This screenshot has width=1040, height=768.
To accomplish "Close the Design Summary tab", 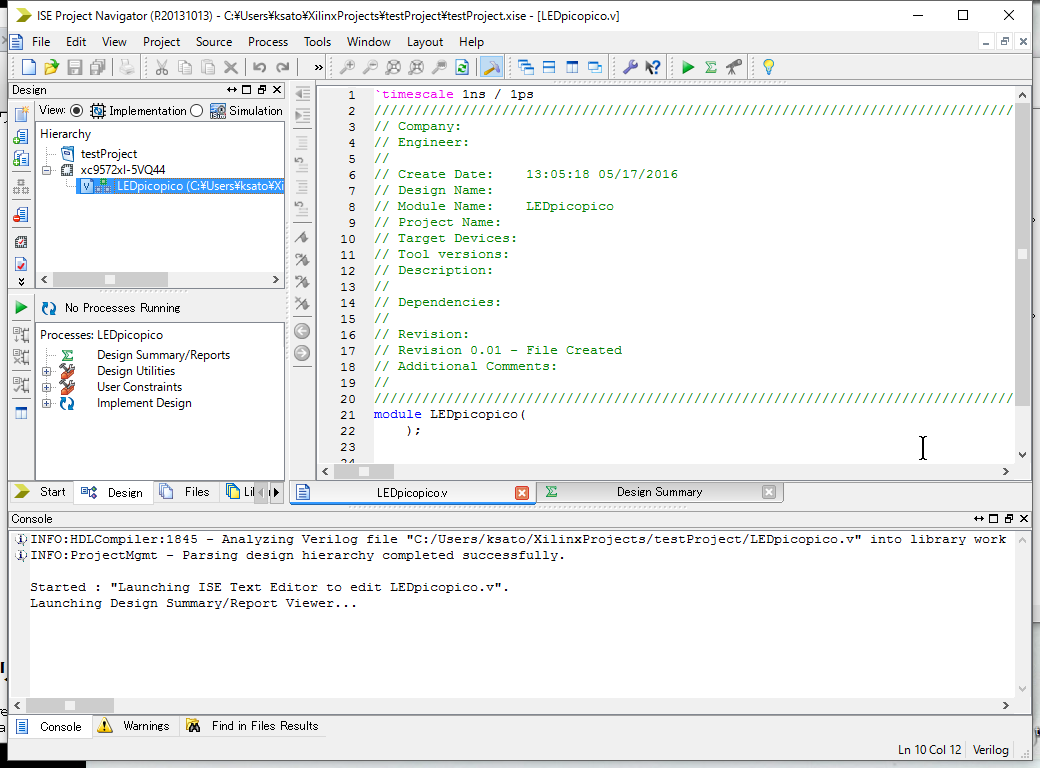I will pyautogui.click(x=769, y=492).
